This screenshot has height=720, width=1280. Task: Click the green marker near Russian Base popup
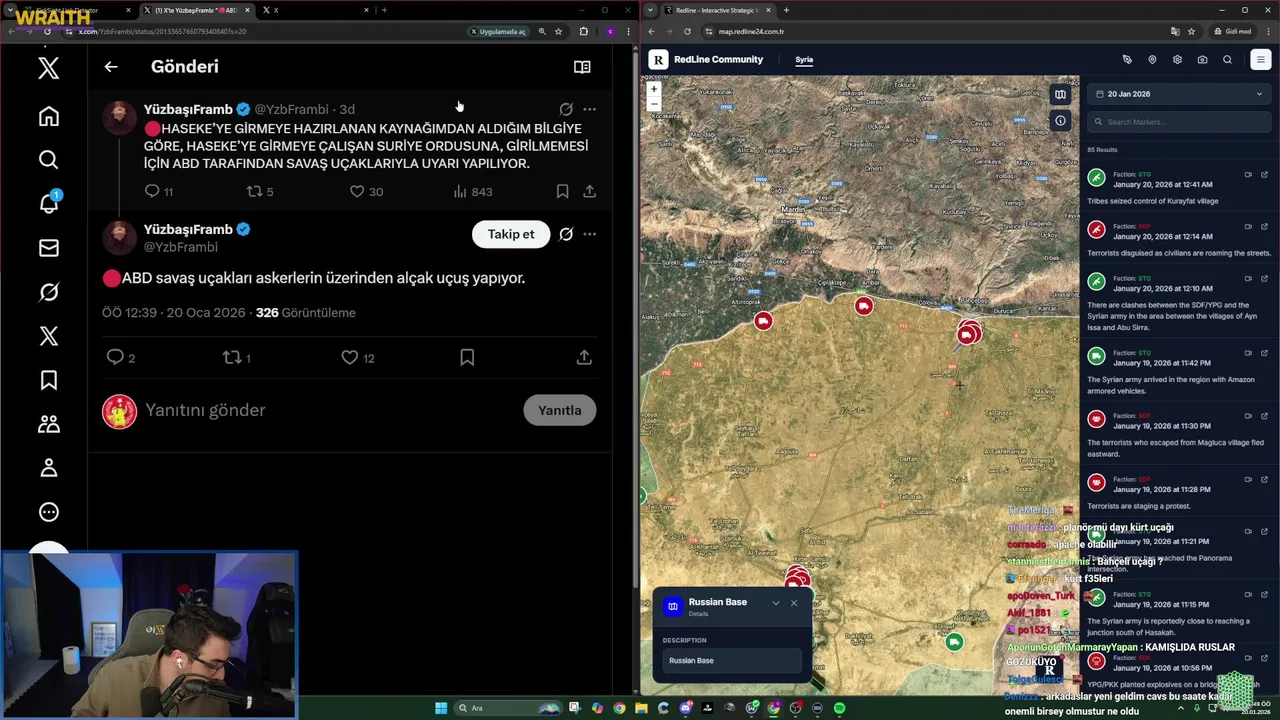click(x=954, y=642)
